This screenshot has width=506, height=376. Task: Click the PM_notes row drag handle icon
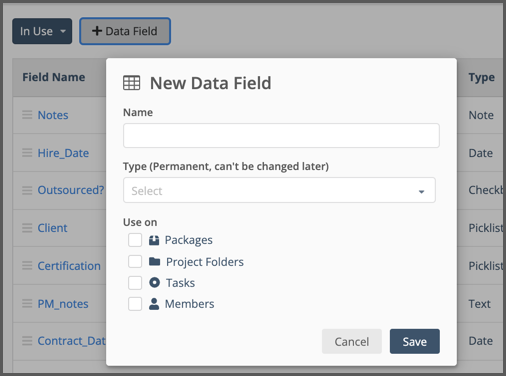pyautogui.click(x=27, y=303)
